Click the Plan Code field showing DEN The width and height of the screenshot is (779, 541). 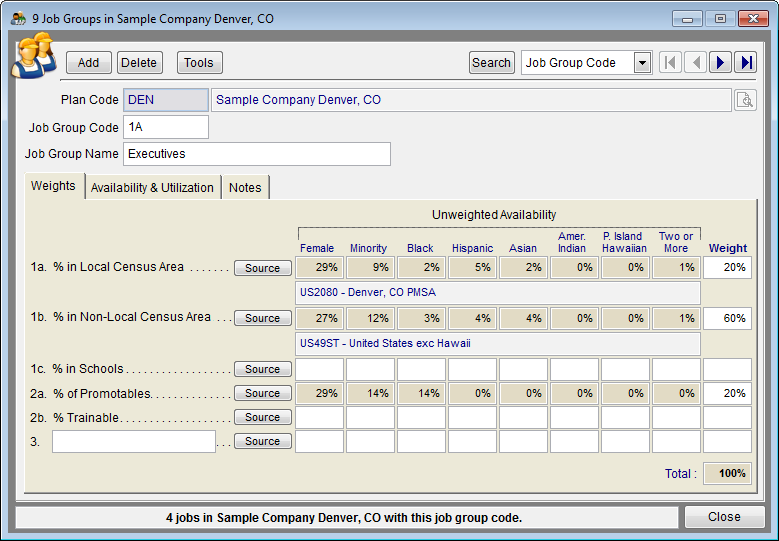[166, 100]
